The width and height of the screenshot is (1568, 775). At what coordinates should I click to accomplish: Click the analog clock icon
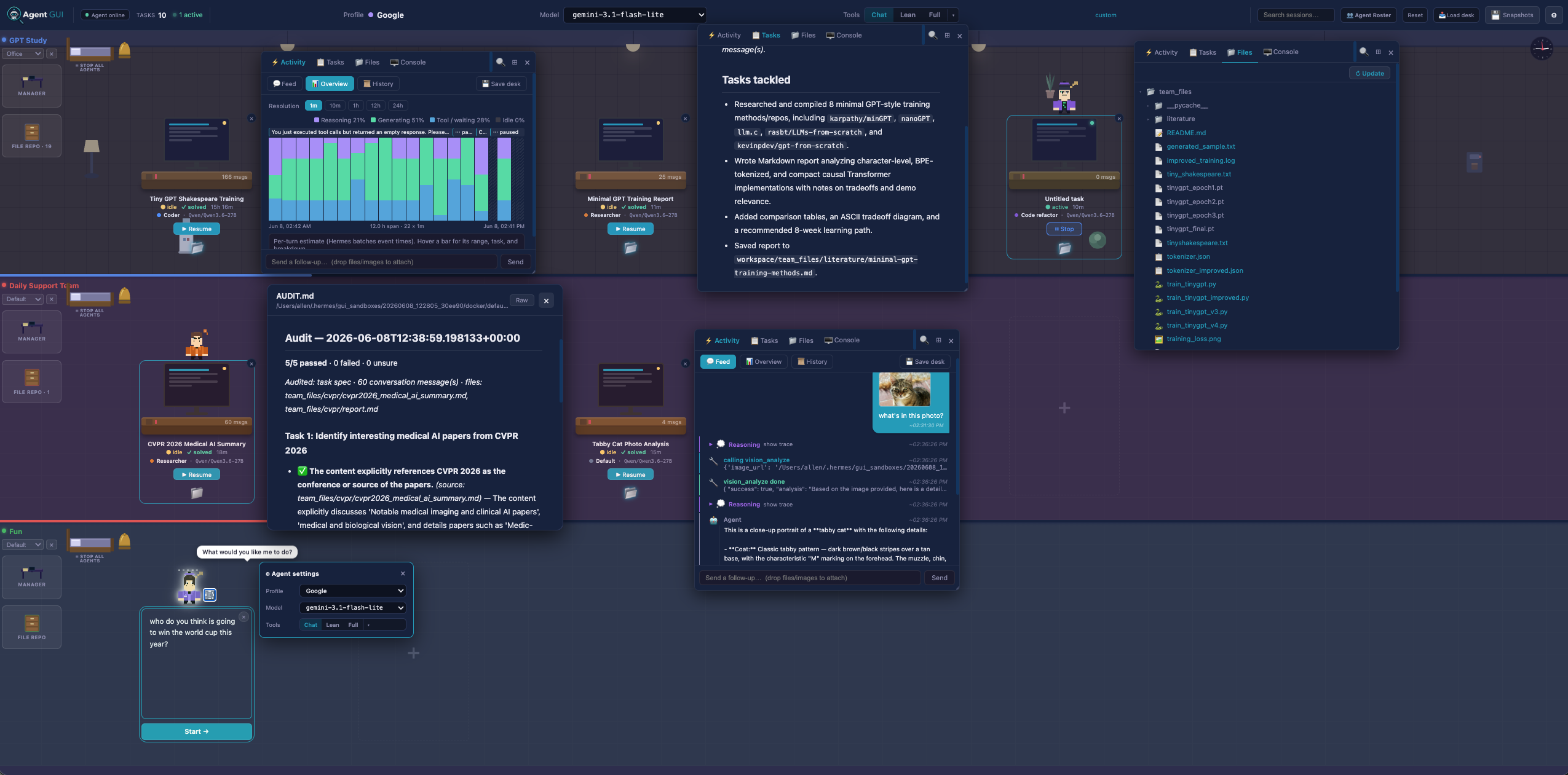coord(1542,49)
